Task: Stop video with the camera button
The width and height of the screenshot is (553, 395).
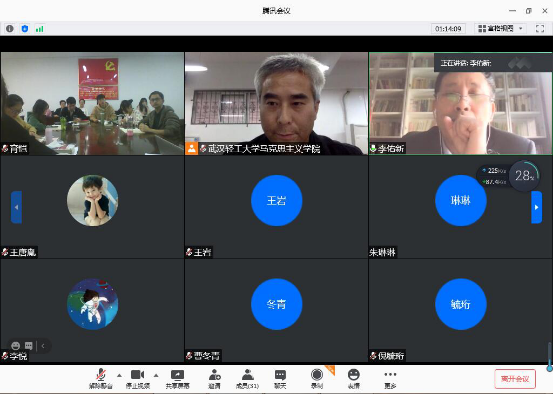Action: (138, 379)
